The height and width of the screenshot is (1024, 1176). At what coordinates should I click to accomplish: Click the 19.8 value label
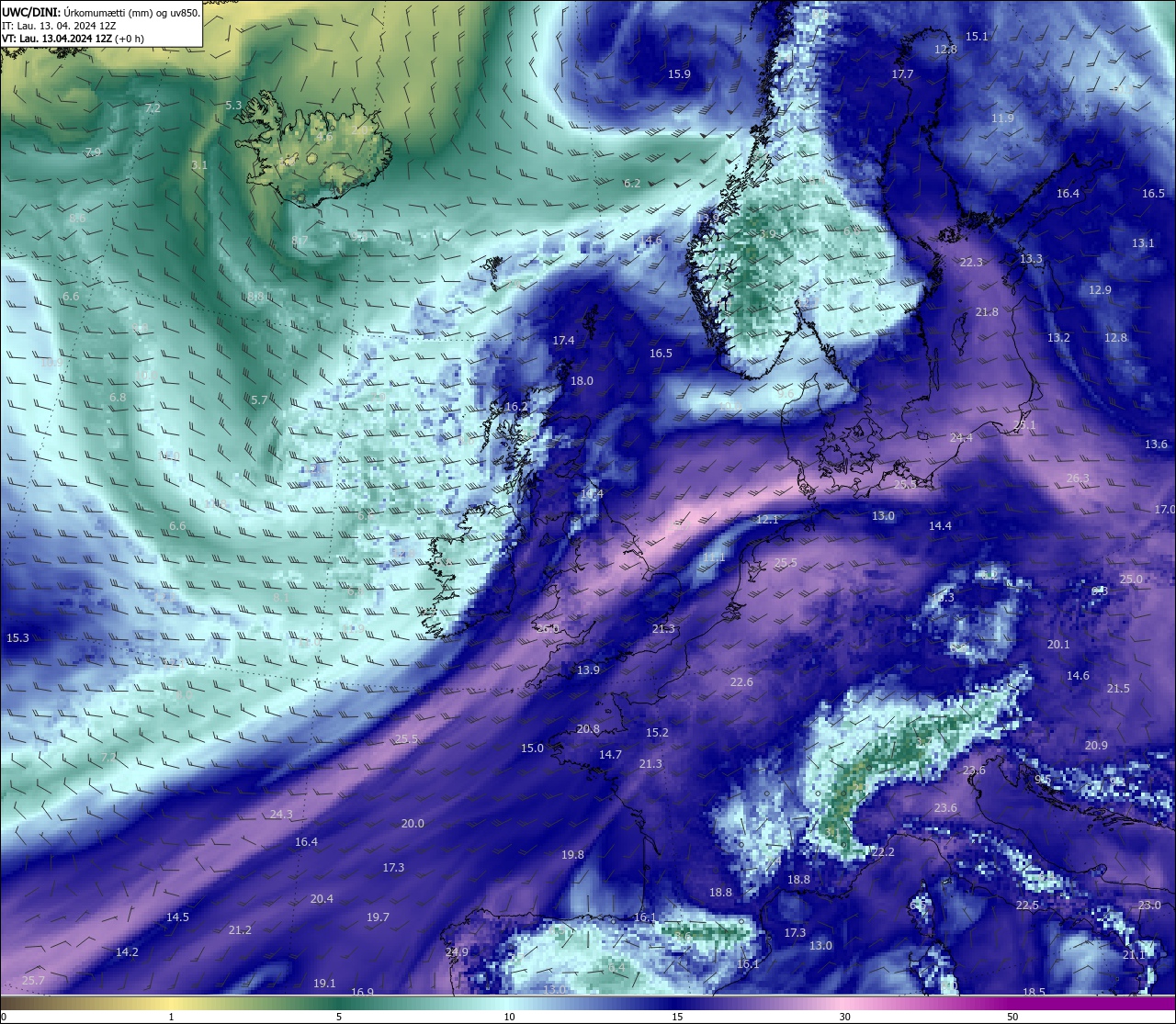tap(572, 855)
